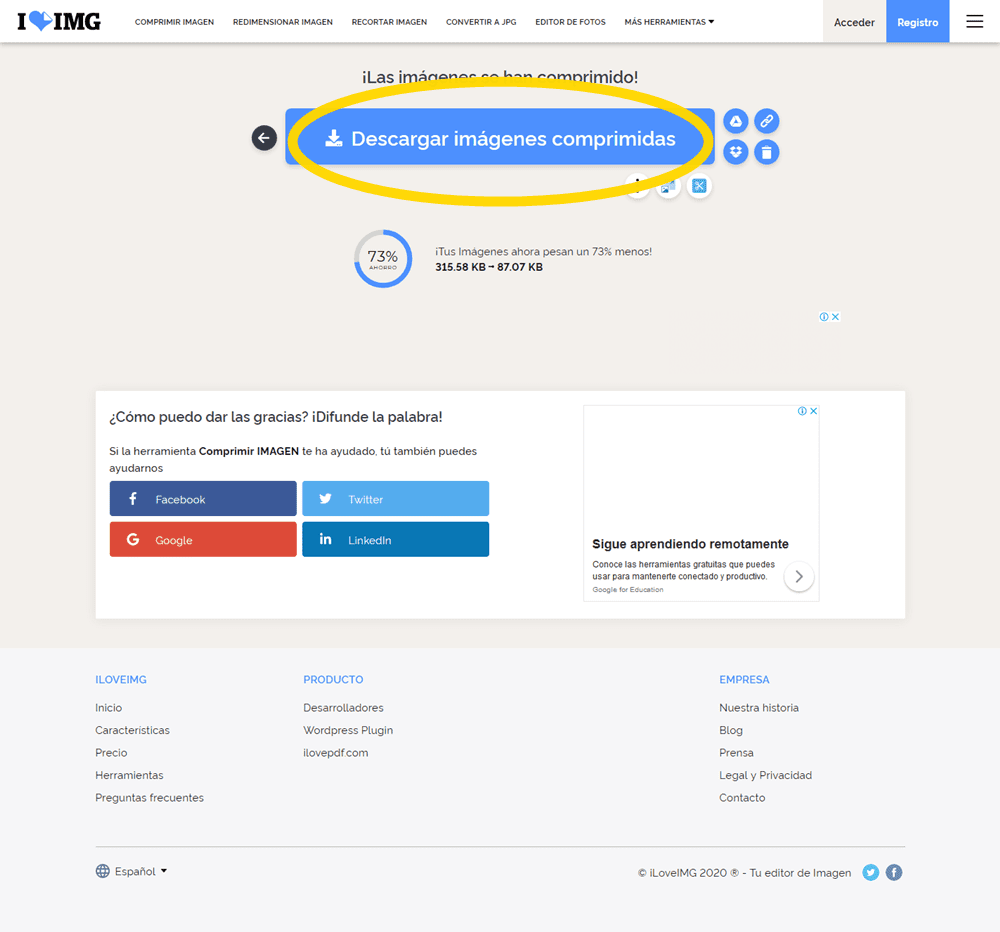Copy the share link icon
Viewport: 1000px width, 932px height.
pyautogui.click(x=766, y=121)
